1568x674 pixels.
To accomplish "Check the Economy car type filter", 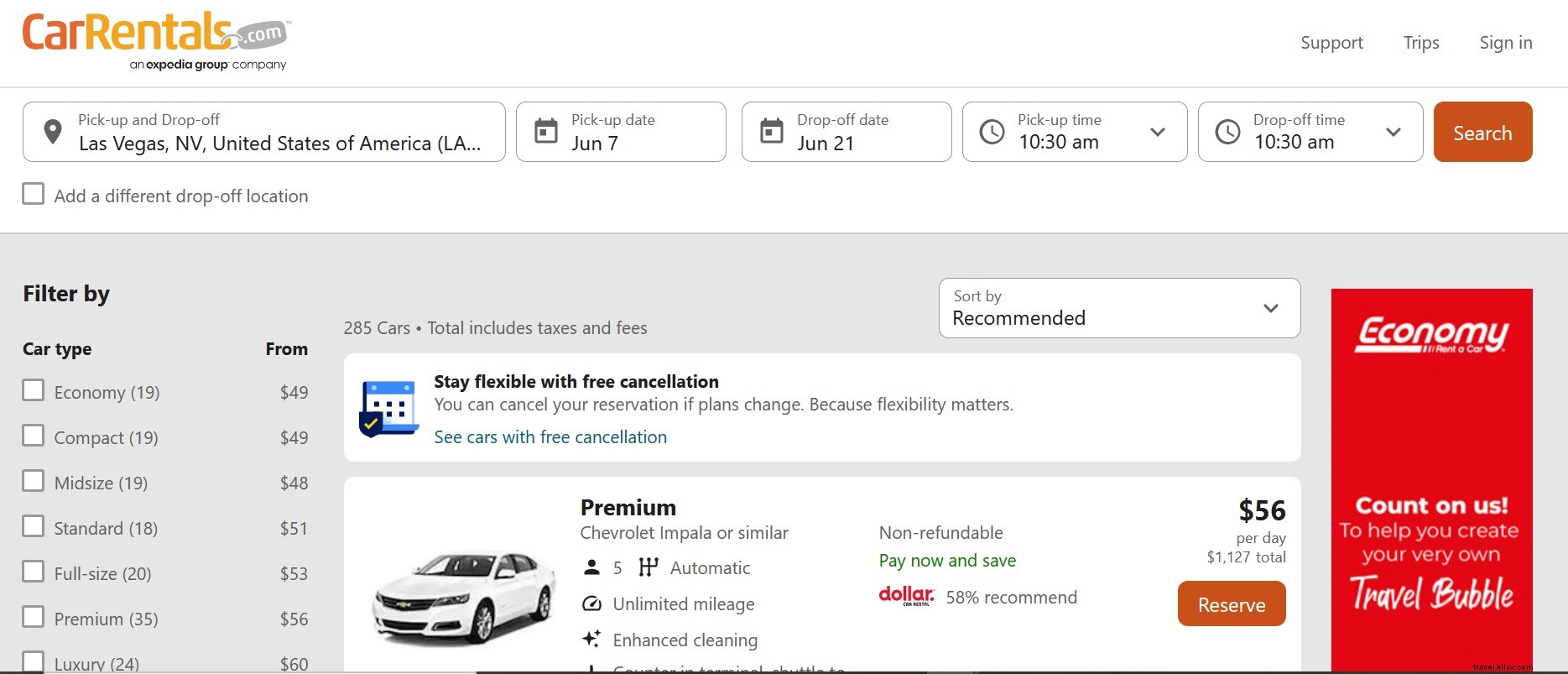I will [34, 391].
